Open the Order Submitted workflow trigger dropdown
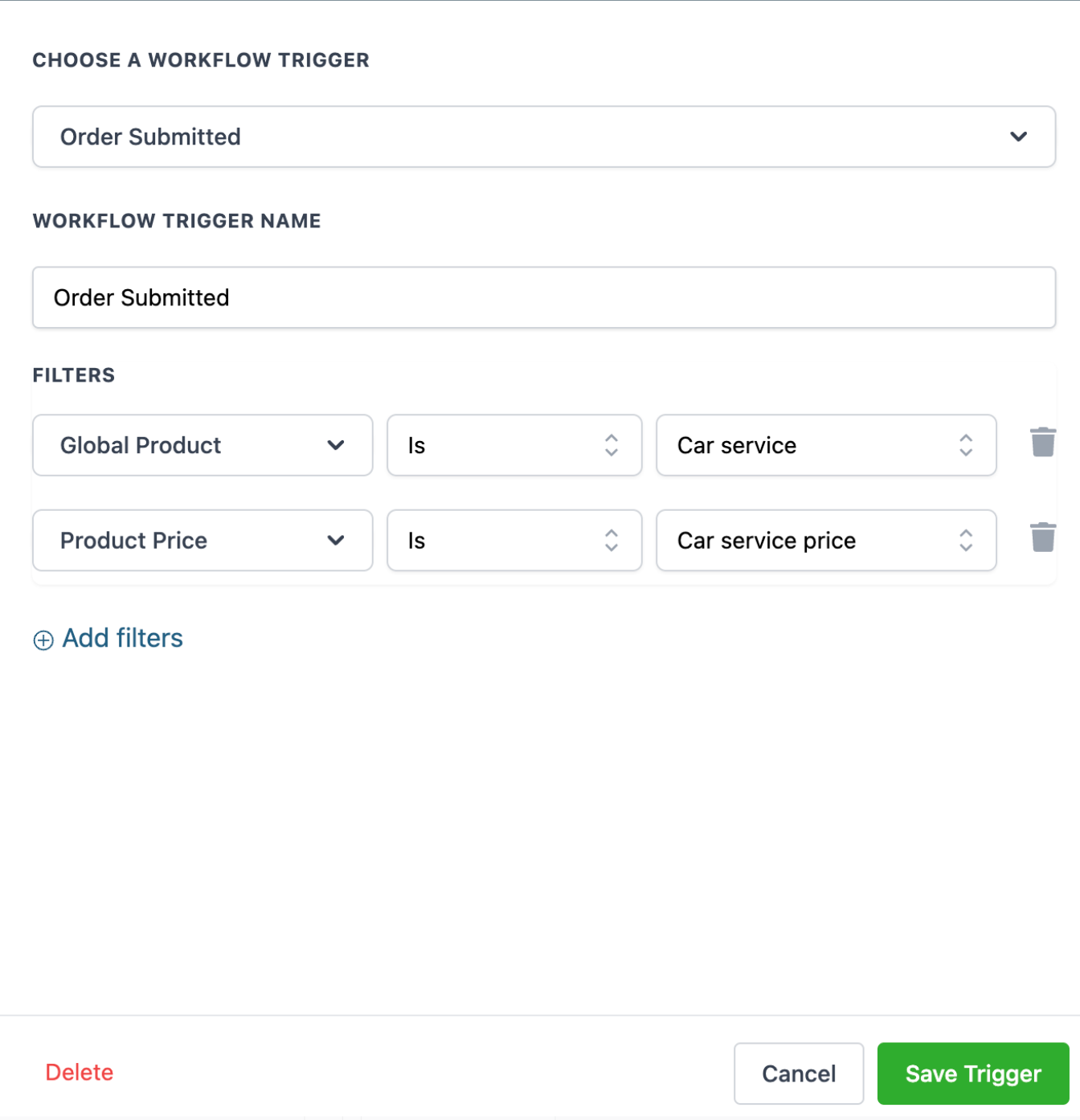1080x1120 pixels. click(x=543, y=137)
